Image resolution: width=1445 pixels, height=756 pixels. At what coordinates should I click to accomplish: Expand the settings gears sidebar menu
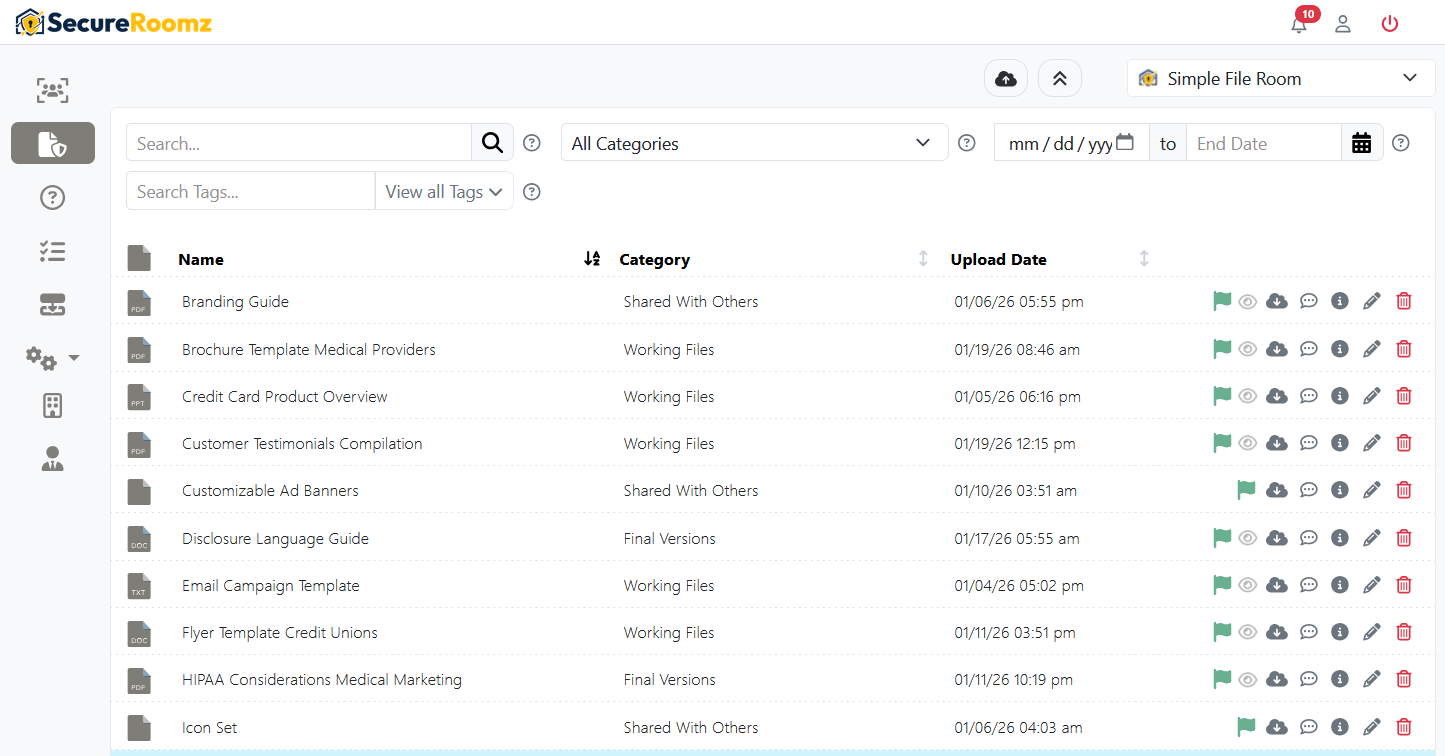pos(52,358)
